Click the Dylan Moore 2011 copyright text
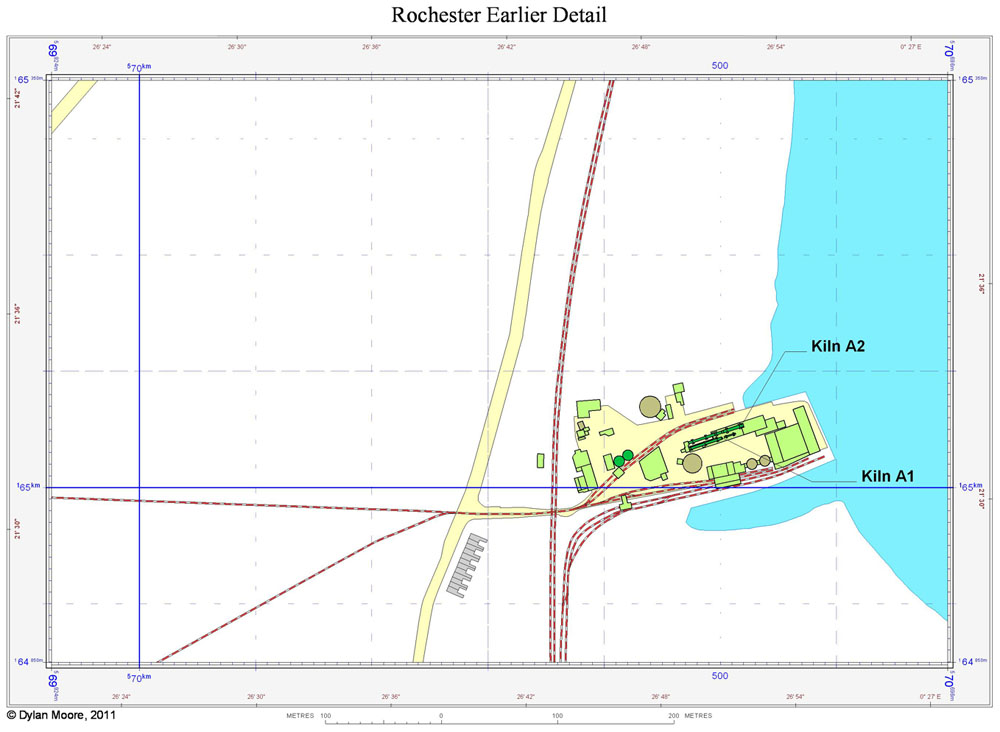 (60, 716)
